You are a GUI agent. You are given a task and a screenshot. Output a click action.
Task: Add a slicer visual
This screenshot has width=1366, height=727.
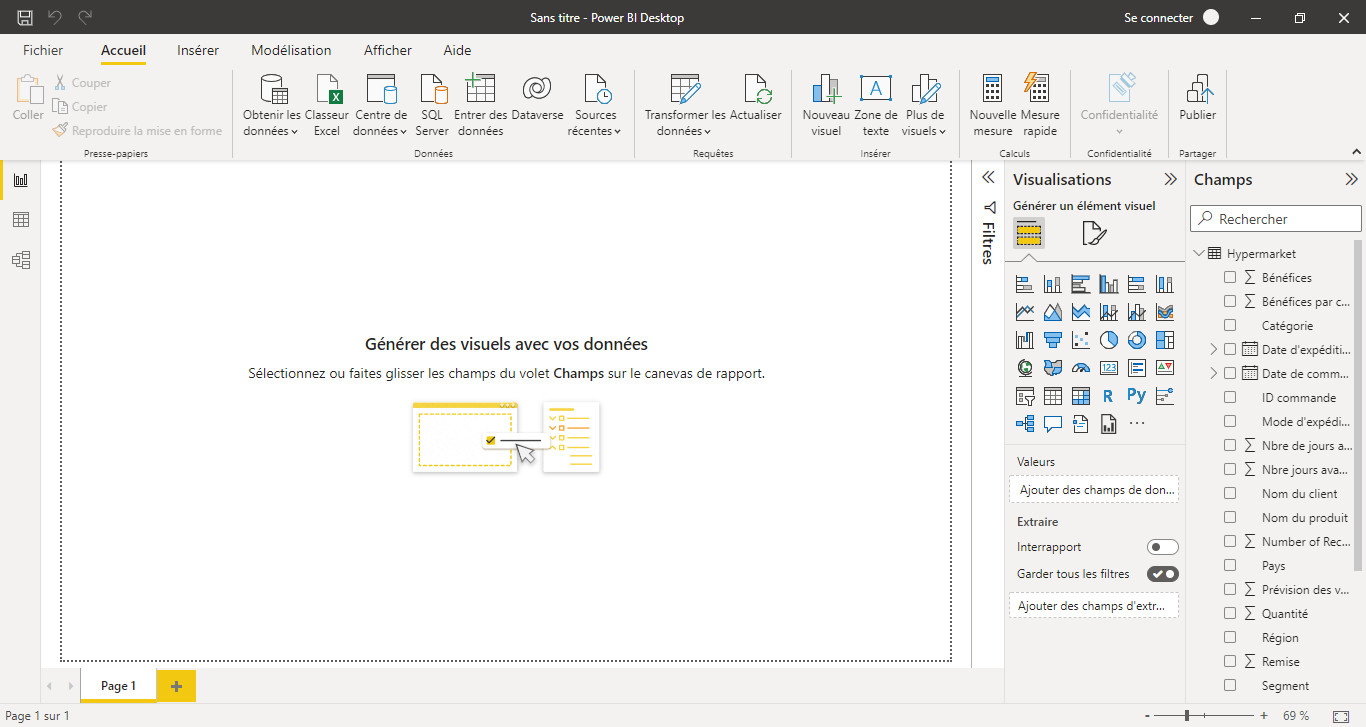point(1024,396)
